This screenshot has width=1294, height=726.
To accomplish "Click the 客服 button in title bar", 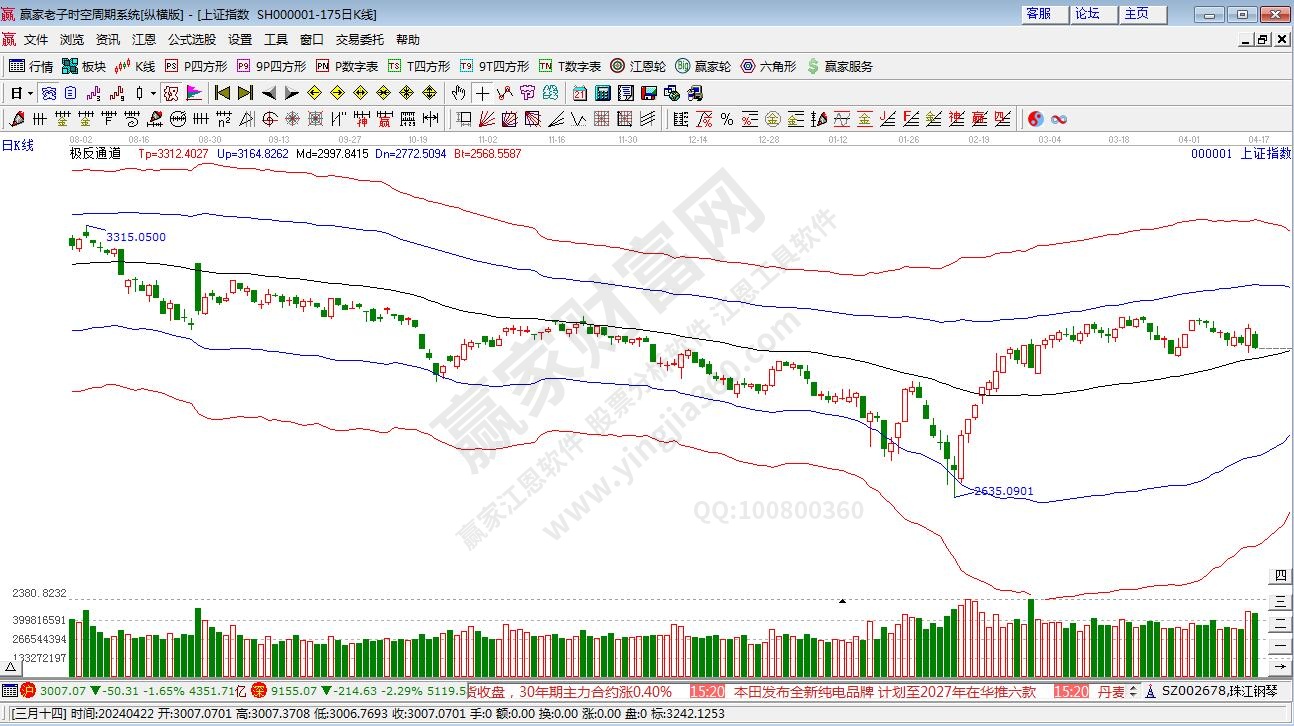I will [x=1039, y=14].
